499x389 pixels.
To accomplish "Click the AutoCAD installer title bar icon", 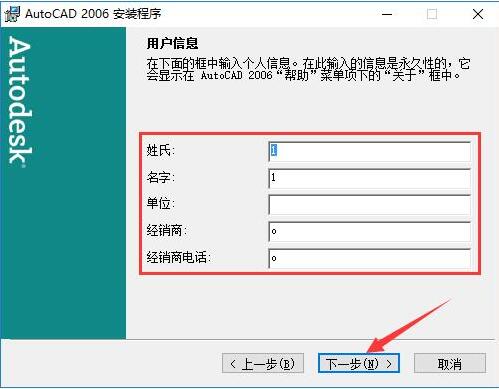I will pyautogui.click(x=12, y=14).
